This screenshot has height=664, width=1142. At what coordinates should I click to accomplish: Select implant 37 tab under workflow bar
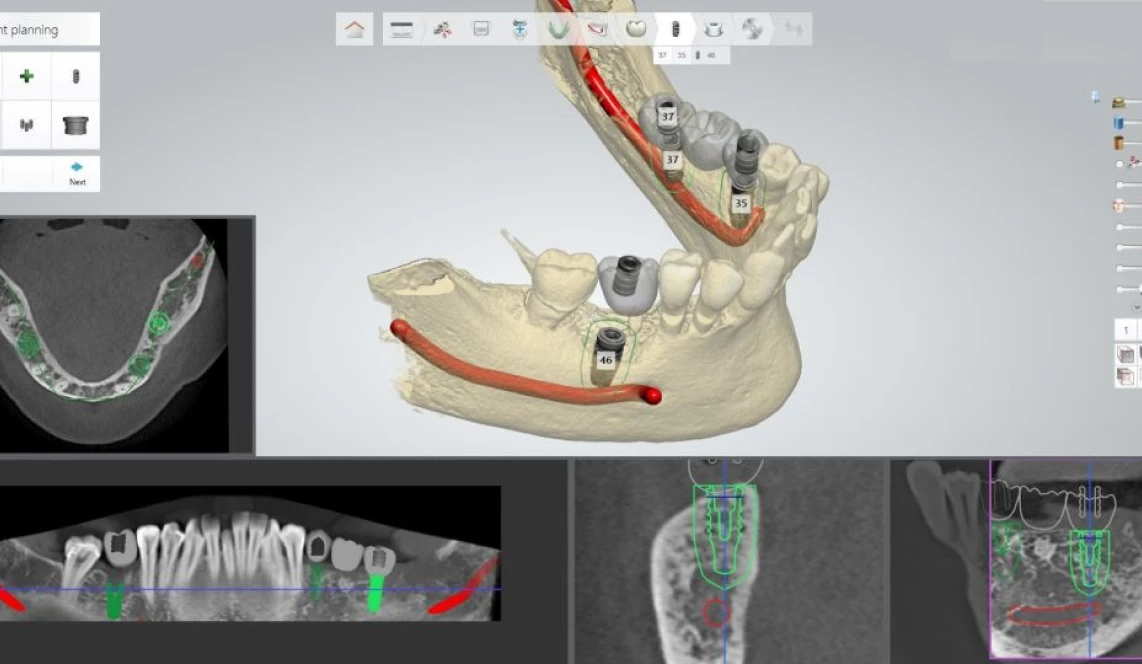click(662, 55)
